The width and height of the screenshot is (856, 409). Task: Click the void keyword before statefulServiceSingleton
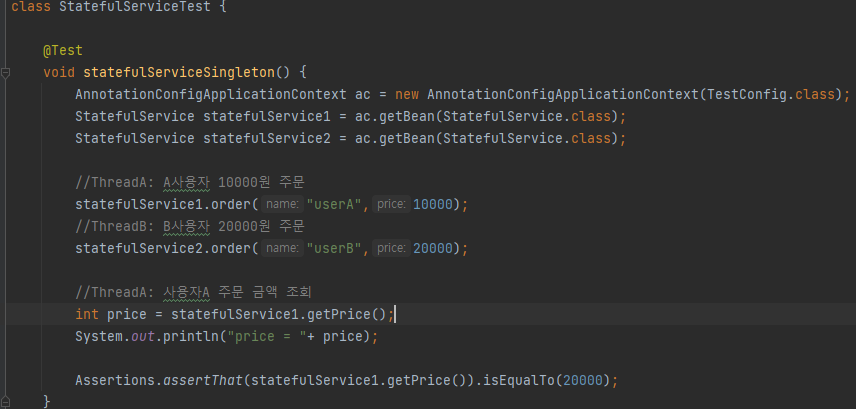pyautogui.click(x=59, y=73)
